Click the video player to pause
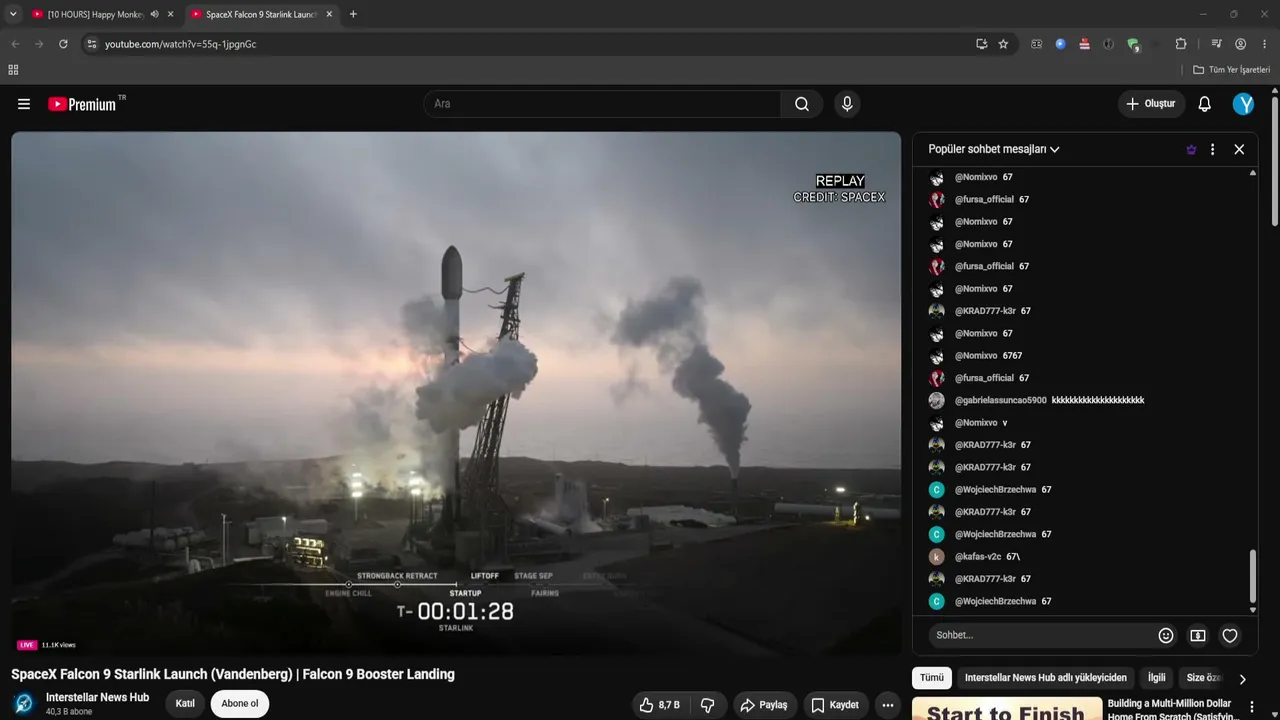 tap(456, 394)
